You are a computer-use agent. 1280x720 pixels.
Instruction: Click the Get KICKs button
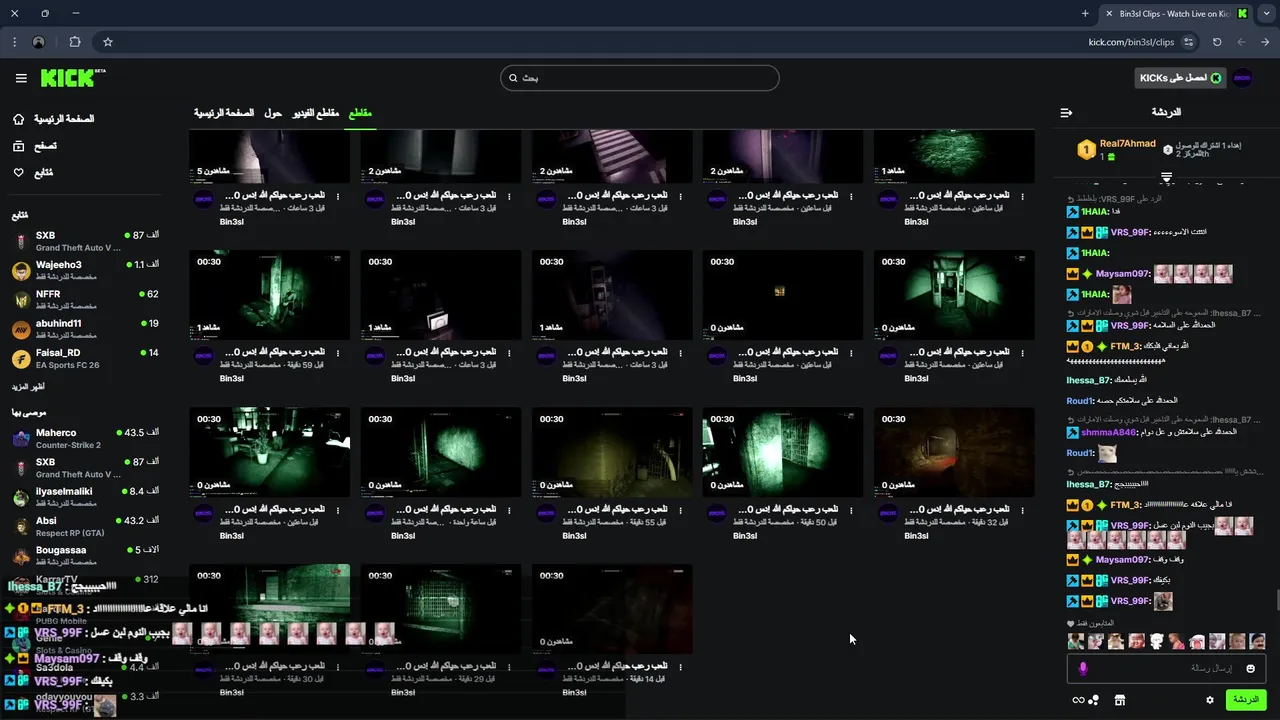pyautogui.click(x=1181, y=78)
